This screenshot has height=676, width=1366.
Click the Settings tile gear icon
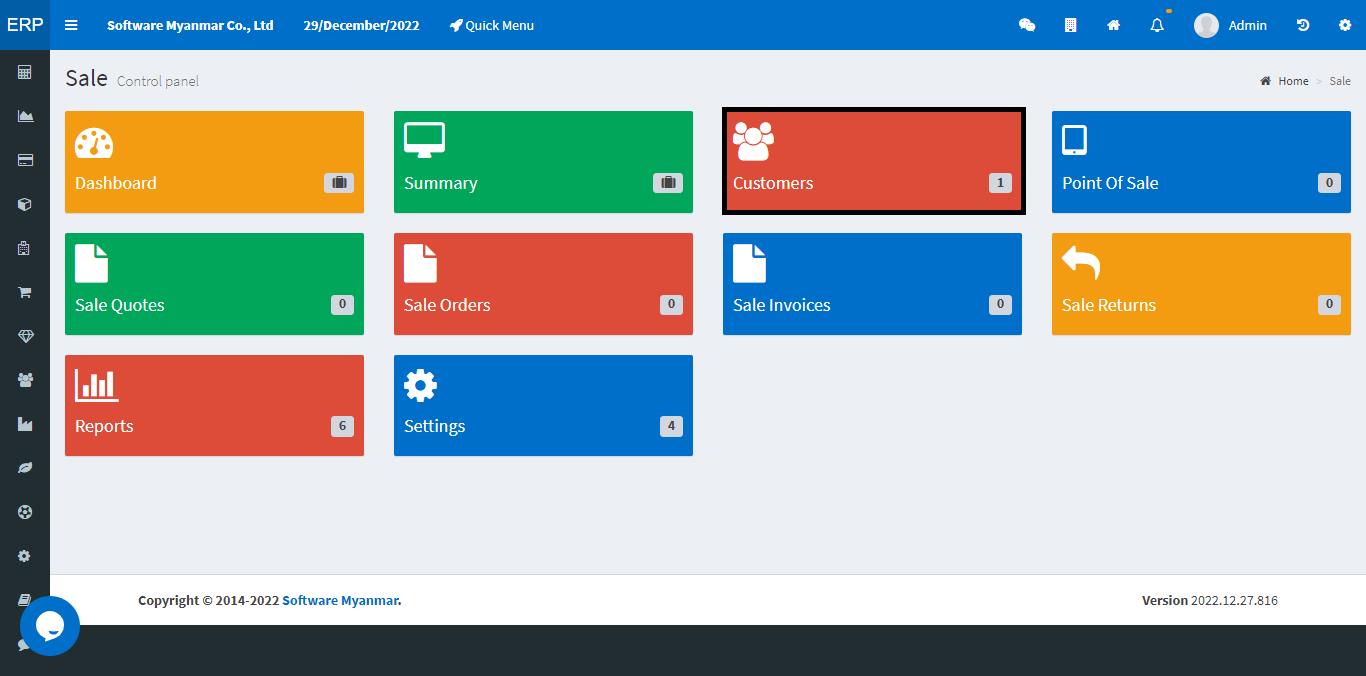coord(420,385)
